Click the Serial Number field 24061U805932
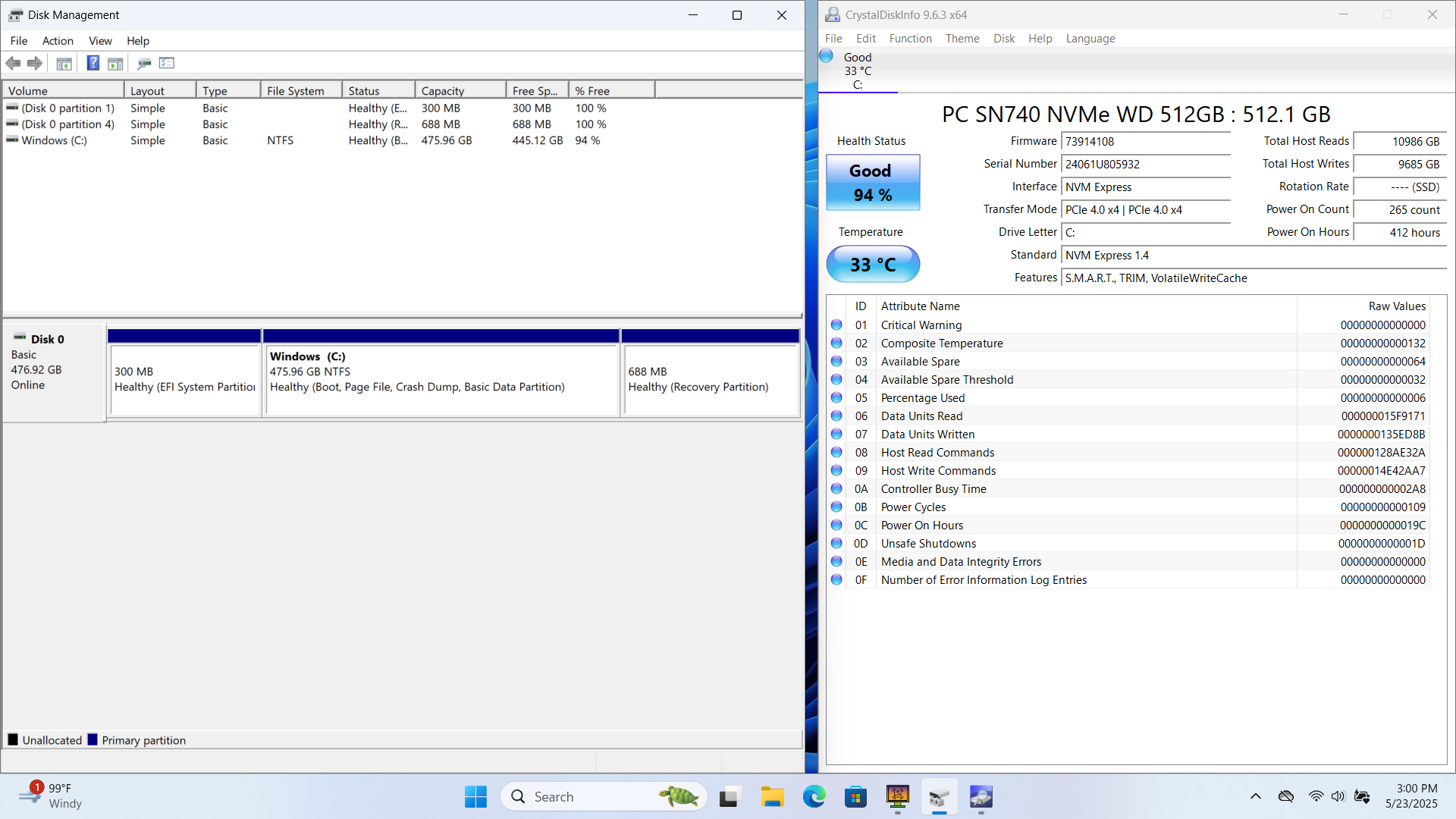1456x819 pixels. point(1145,165)
